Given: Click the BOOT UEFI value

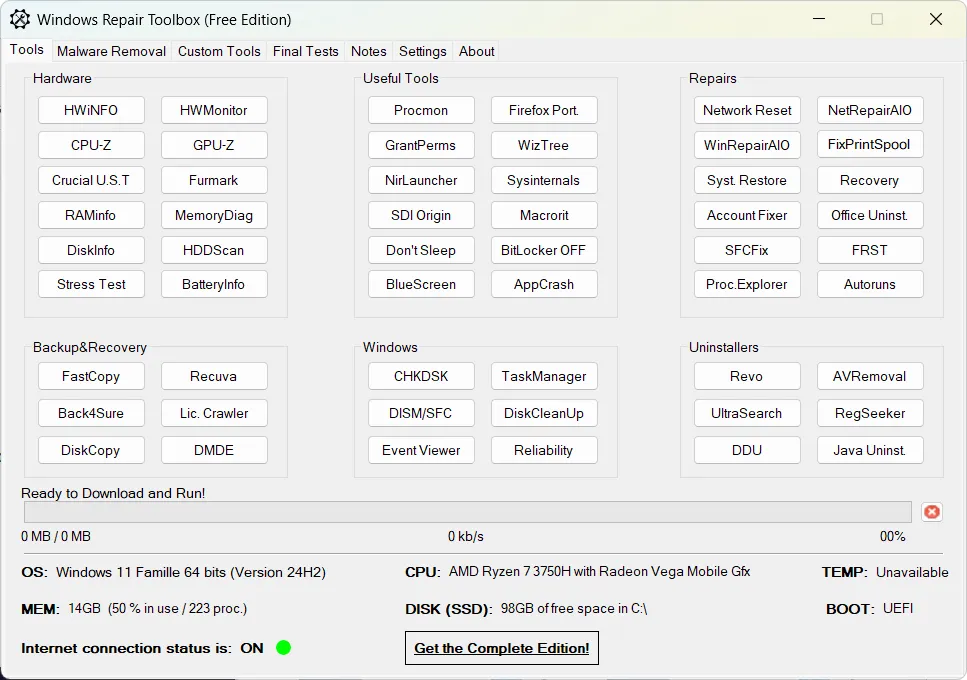Looking at the screenshot, I should tap(898, 608).
